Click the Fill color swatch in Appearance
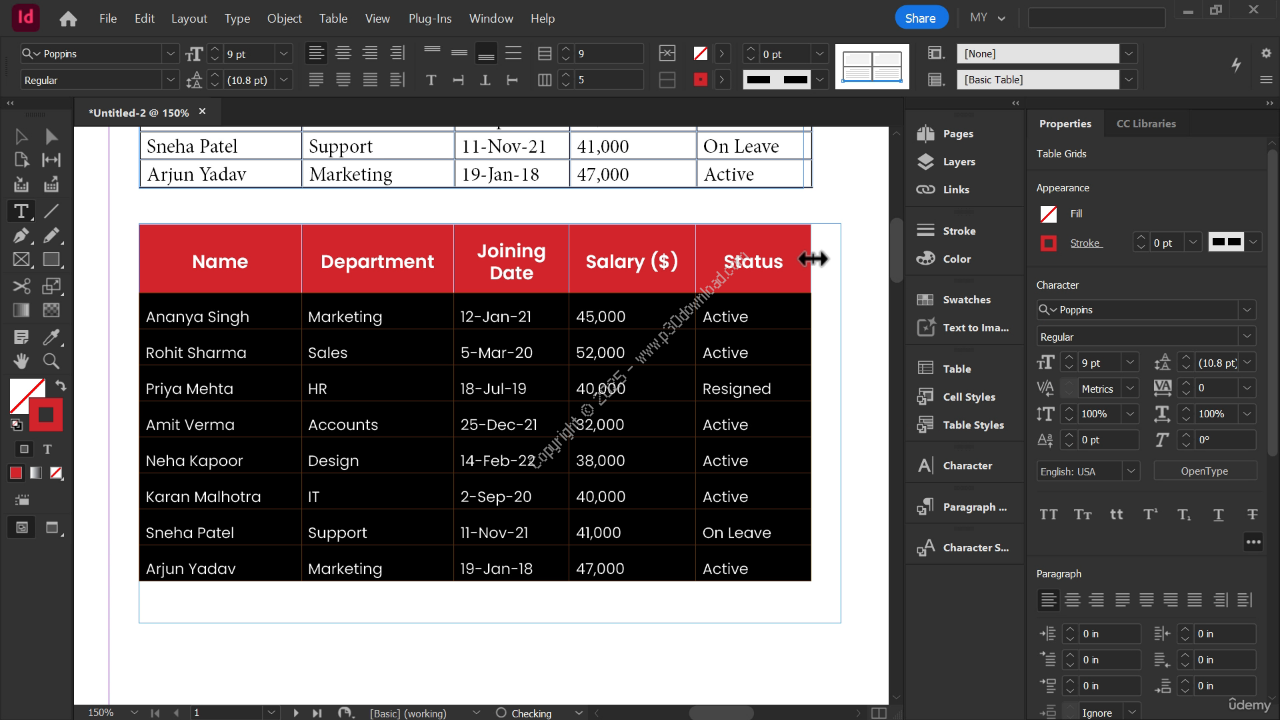The height and width of the screenshot is (720, 1280). coord(1048,214)
